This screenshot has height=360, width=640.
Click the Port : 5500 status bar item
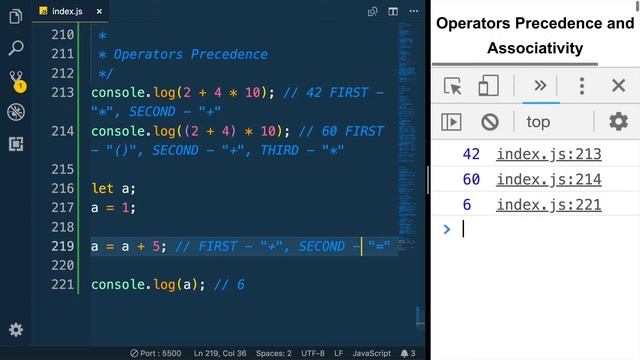(x=156, y=353)
